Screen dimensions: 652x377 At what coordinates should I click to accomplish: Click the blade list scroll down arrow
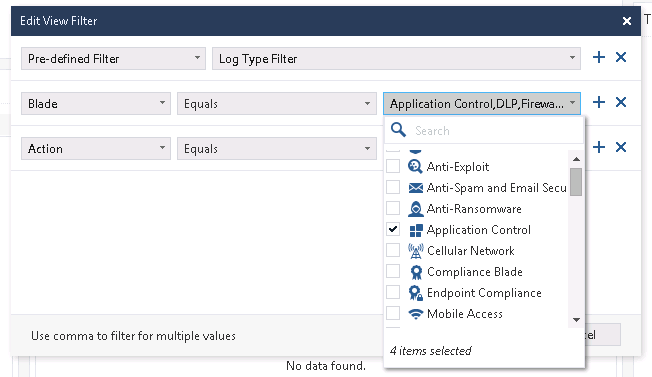coord(576,320)
